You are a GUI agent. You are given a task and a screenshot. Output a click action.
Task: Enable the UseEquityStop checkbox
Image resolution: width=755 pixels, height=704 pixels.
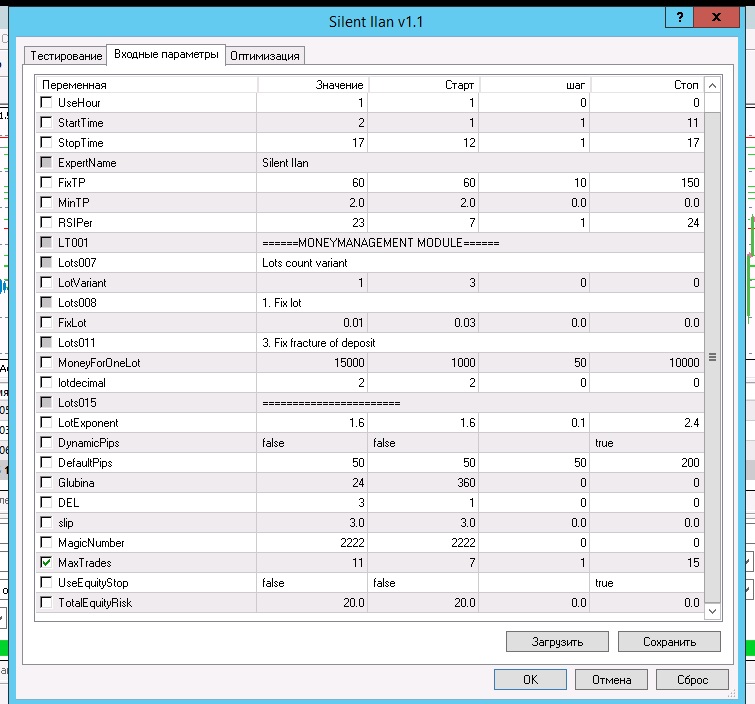click(x=46, y=582)
